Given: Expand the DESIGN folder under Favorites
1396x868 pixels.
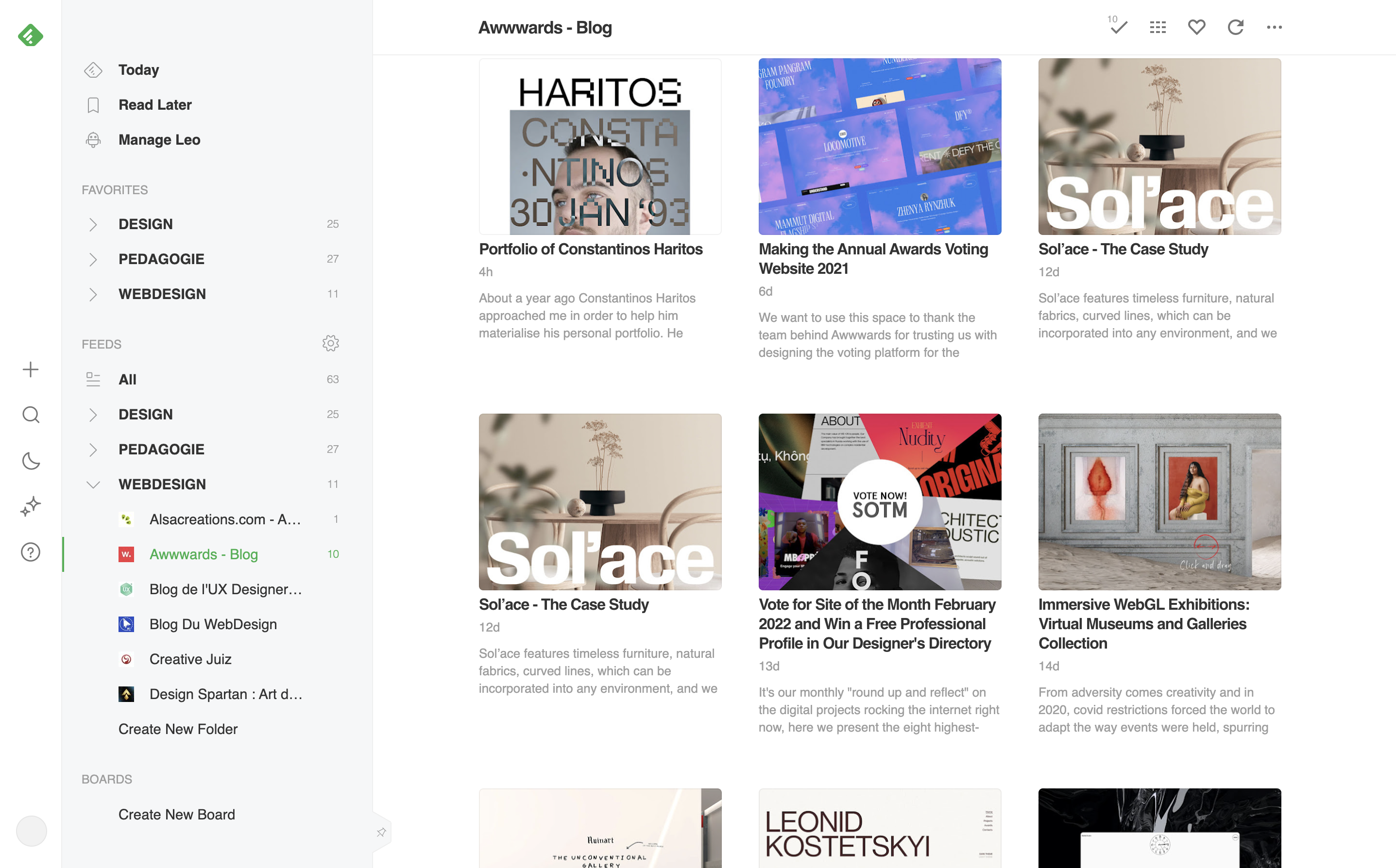Looking at the screenshot, I should (93, 224).
